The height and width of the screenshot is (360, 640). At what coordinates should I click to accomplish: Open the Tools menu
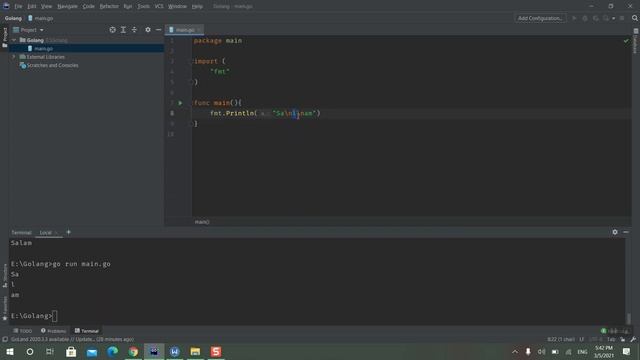(143, 6)
